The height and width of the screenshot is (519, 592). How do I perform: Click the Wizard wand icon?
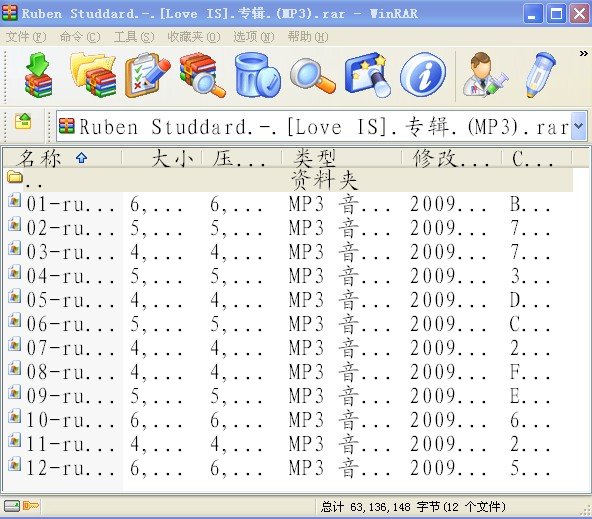coord(367,75)
